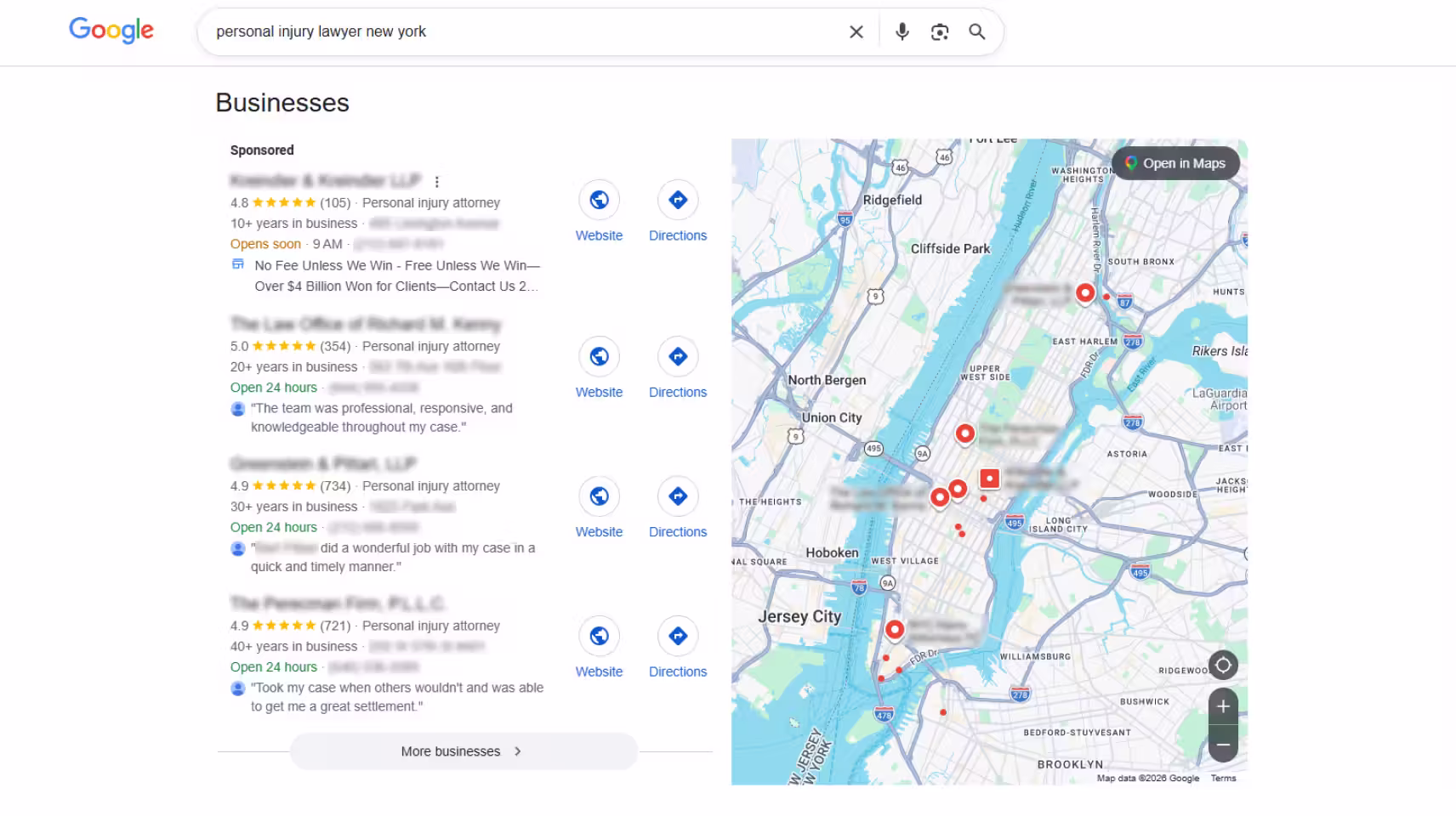Get Directions to the 4.9-rated (721) attorney
Viewport: 1456px width, 816px height.
click(678, 648)
